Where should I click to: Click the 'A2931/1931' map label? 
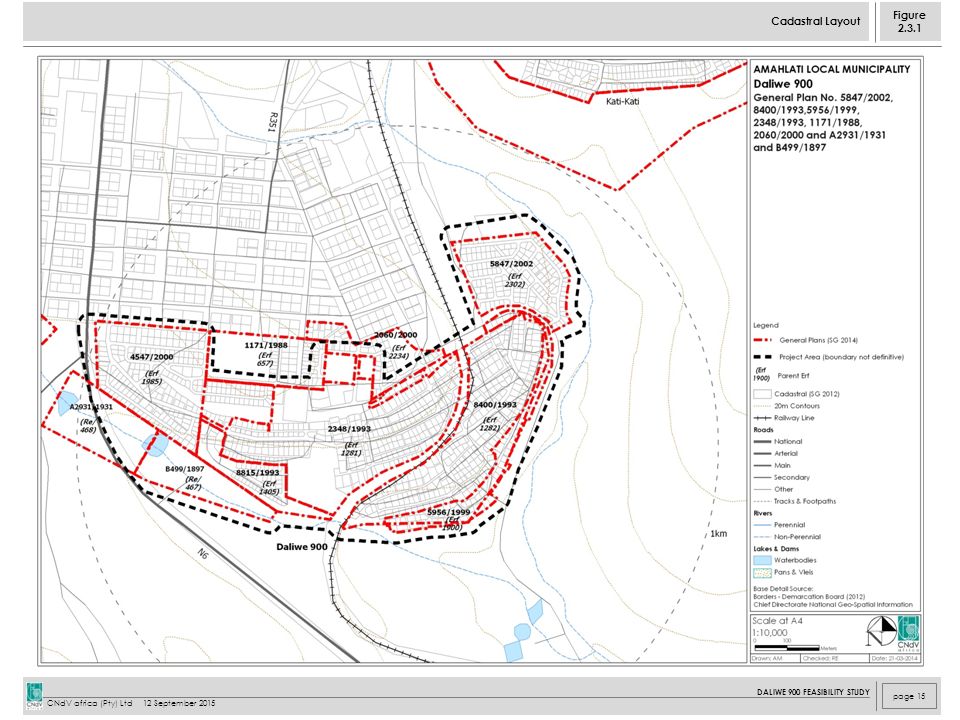pos(91,407)
